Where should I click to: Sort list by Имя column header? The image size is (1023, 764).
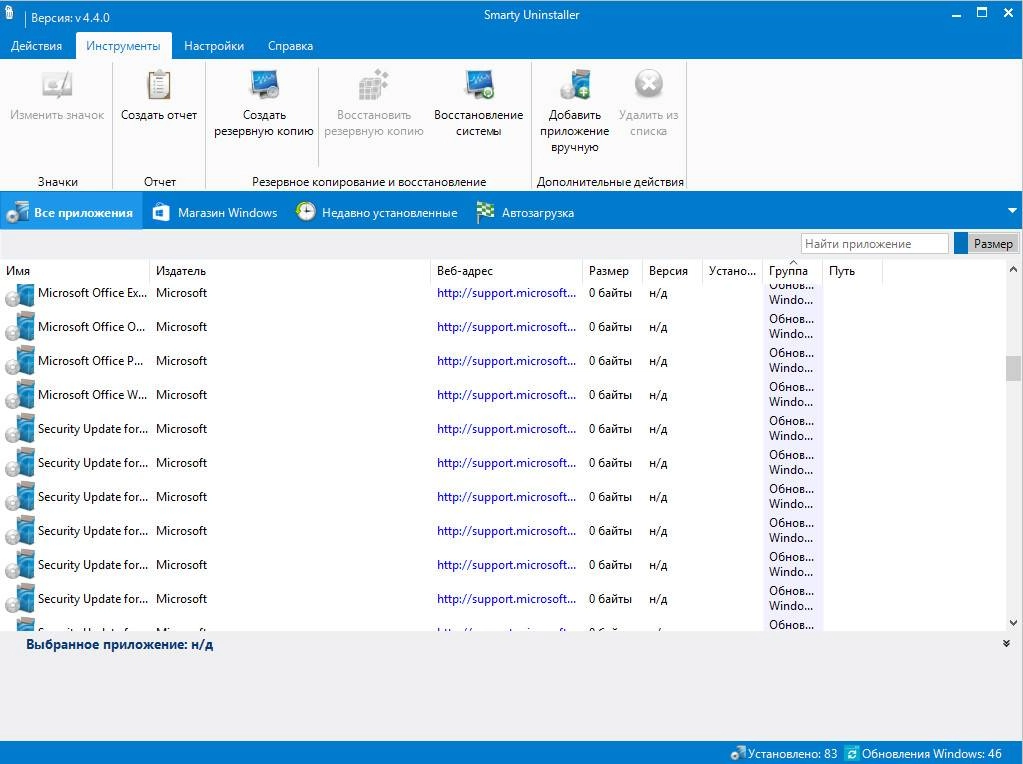tap(75, 271)
